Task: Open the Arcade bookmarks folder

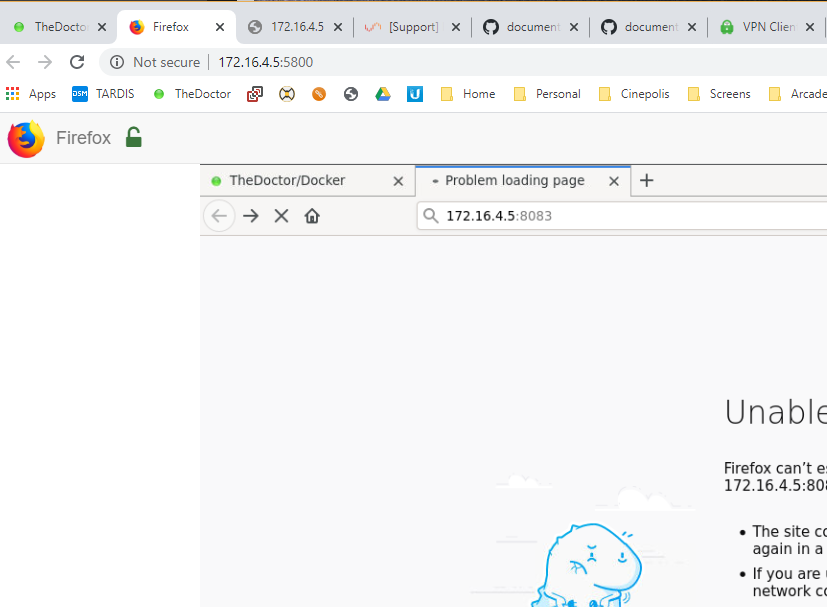Action: click(x=797, y=94)
